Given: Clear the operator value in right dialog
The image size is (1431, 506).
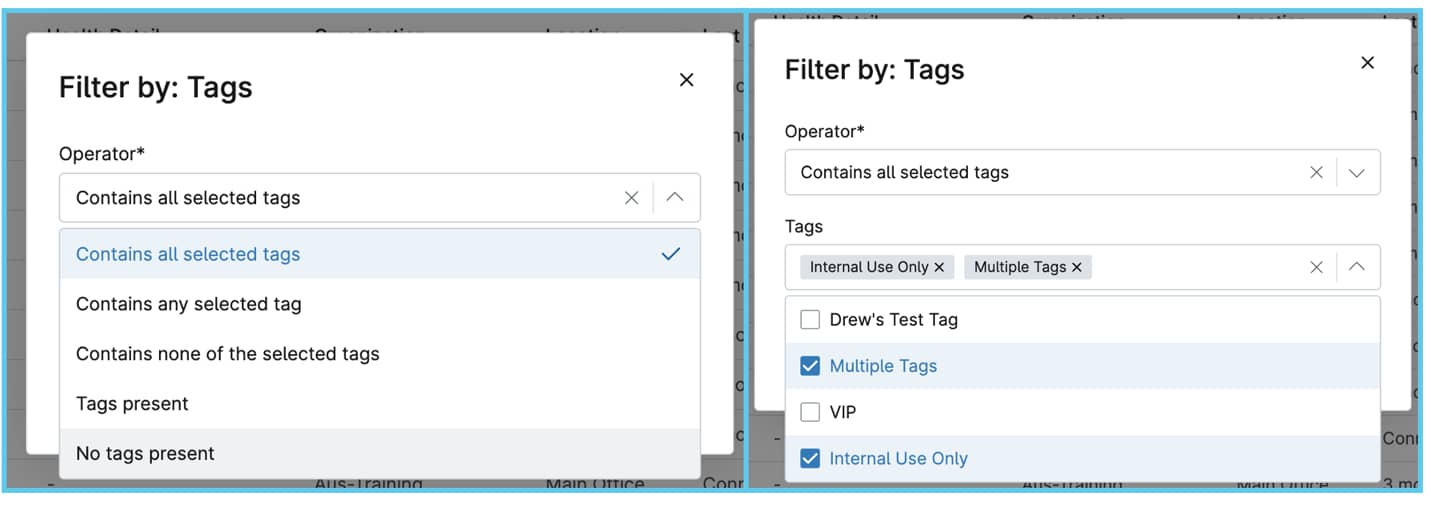Looking at the screenshot, I should (1316, 173).
